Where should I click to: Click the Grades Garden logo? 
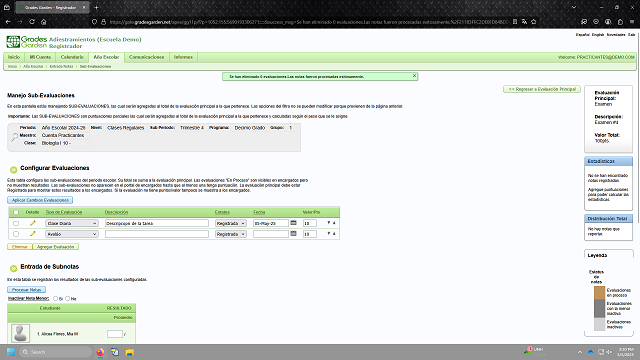[27, 42]
